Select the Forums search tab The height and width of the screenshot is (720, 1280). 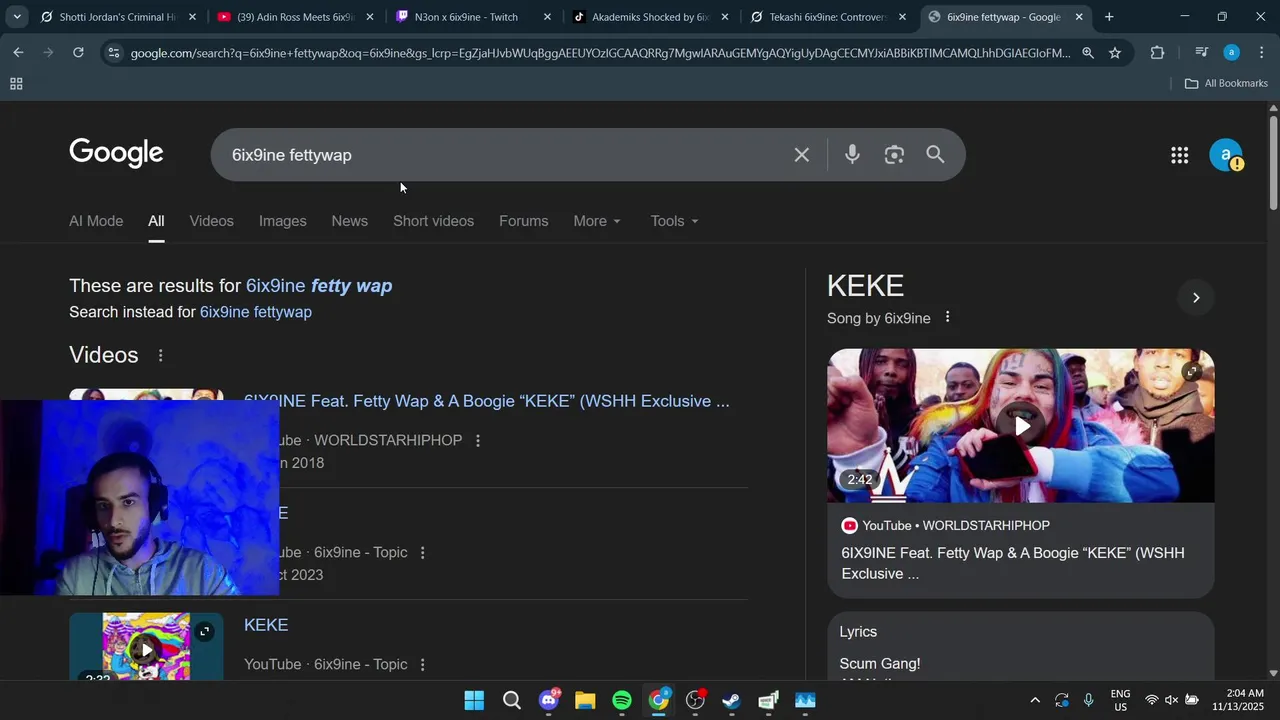click(x=524, y=221)
